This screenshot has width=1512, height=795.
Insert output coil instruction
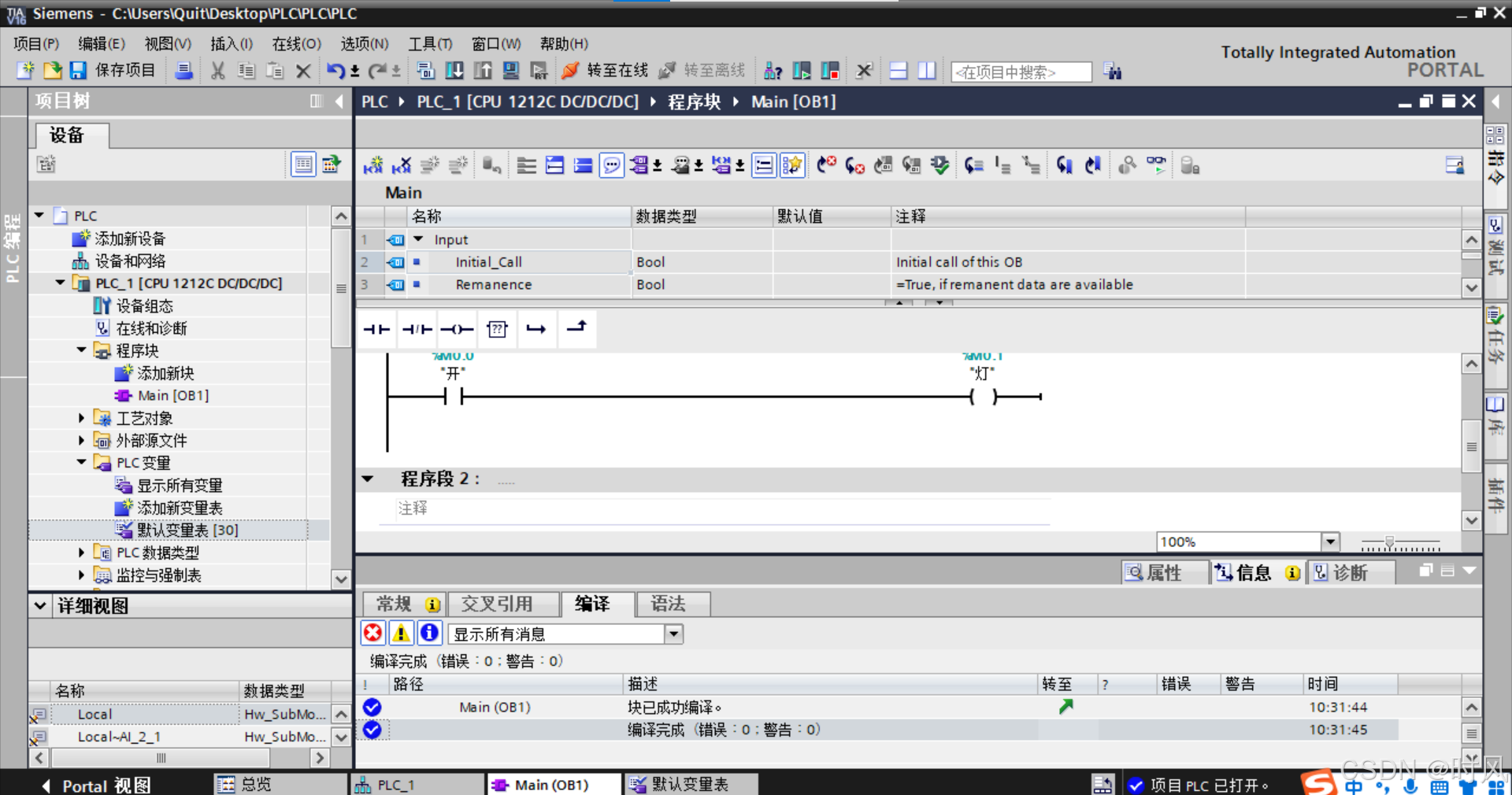point(457,329)
